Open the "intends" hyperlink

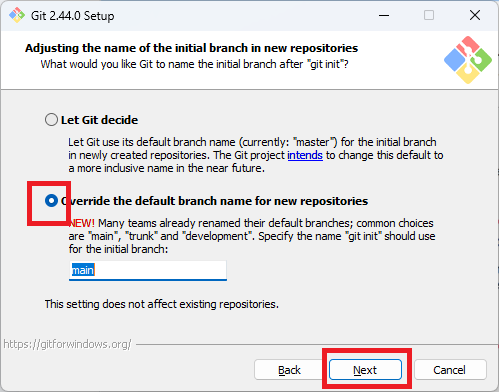click(305, 155)
